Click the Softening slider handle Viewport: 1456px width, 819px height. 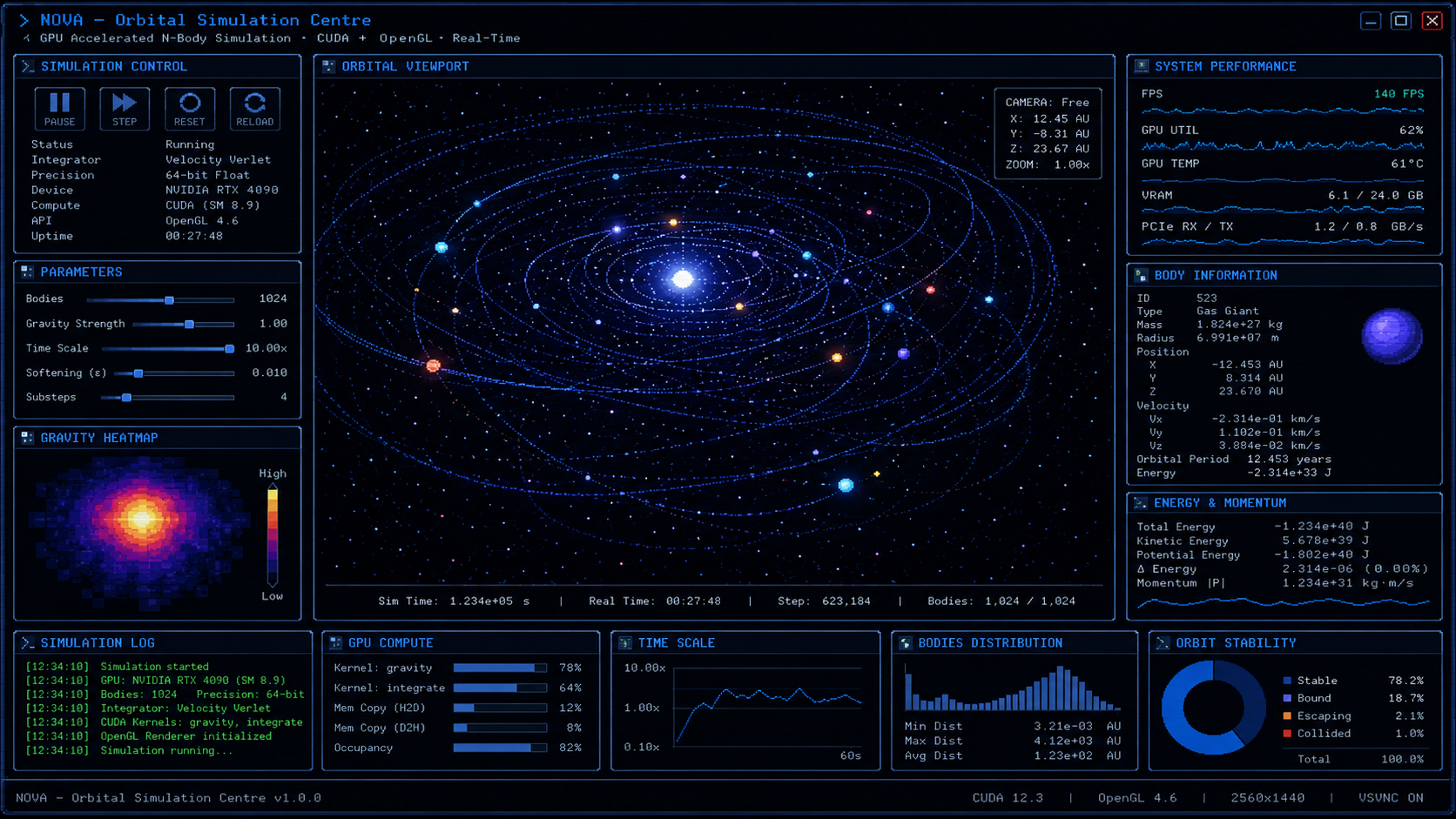[x=138, y=373]
